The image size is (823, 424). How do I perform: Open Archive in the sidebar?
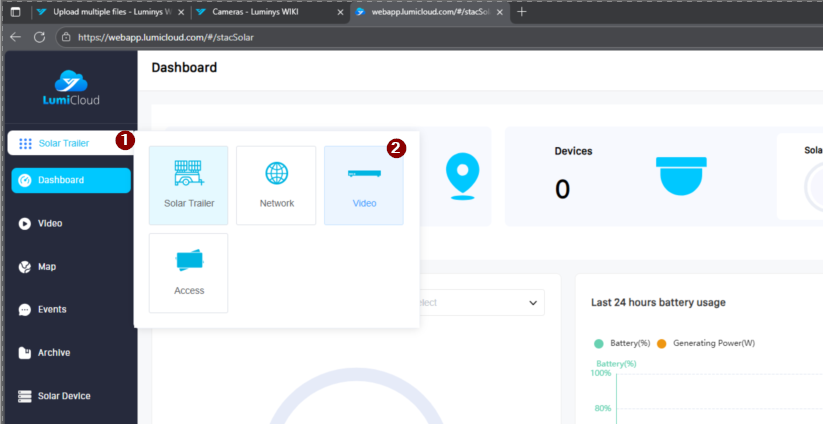(53, 353)
